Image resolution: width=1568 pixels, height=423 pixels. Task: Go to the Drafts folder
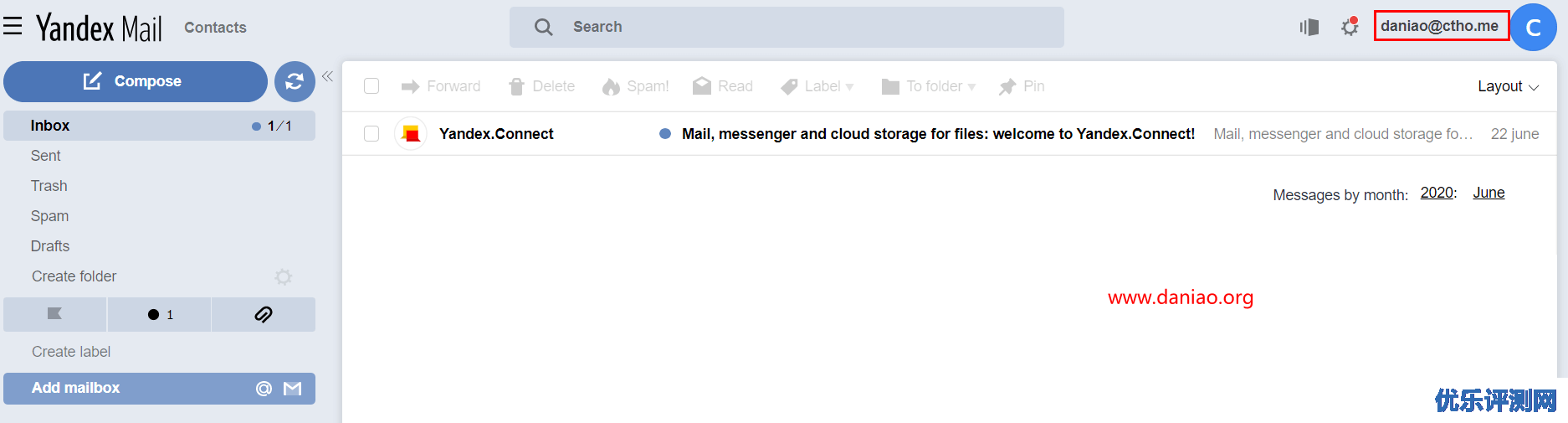click(x=50, y=246)
